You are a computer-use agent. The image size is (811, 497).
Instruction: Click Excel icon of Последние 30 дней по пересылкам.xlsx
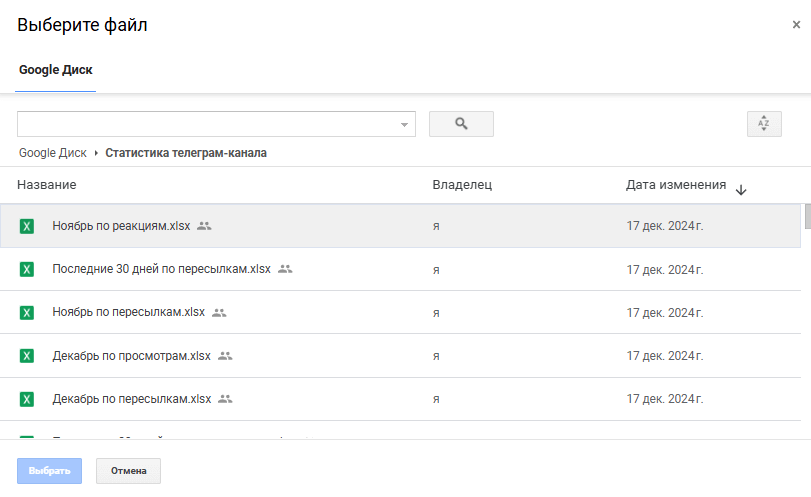coord(27,269)
